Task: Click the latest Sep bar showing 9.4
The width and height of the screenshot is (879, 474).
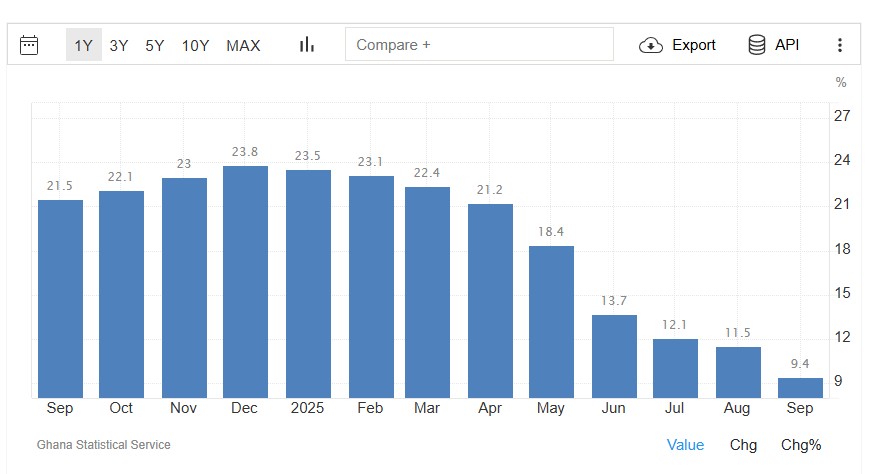Action: (x=800, y=388)
